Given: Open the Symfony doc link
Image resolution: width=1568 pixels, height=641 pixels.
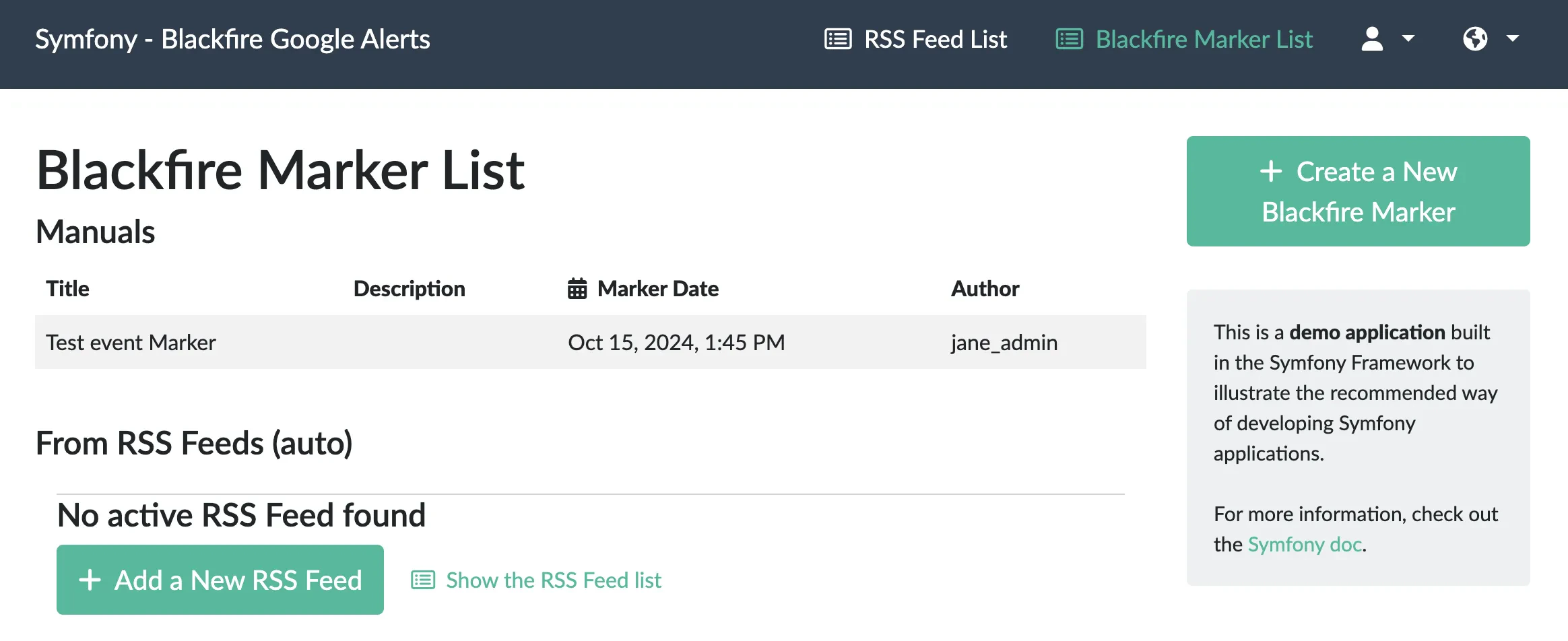Looking at the screenshot, I should (x=1305, y=544).
